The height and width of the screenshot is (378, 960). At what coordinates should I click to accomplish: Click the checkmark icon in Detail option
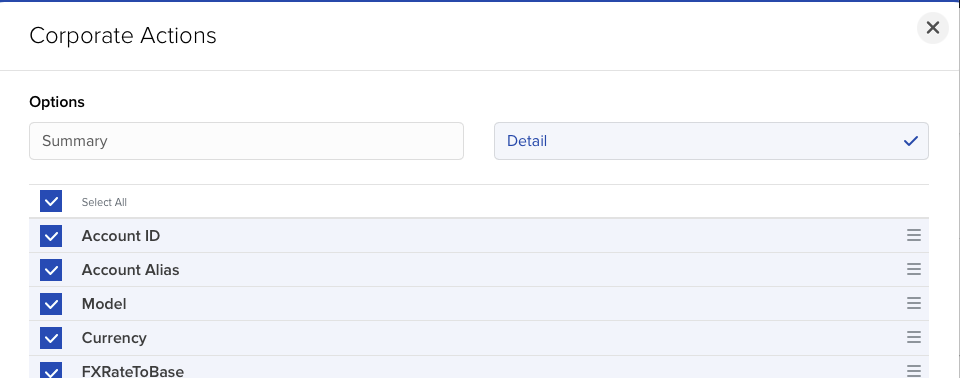910,141
